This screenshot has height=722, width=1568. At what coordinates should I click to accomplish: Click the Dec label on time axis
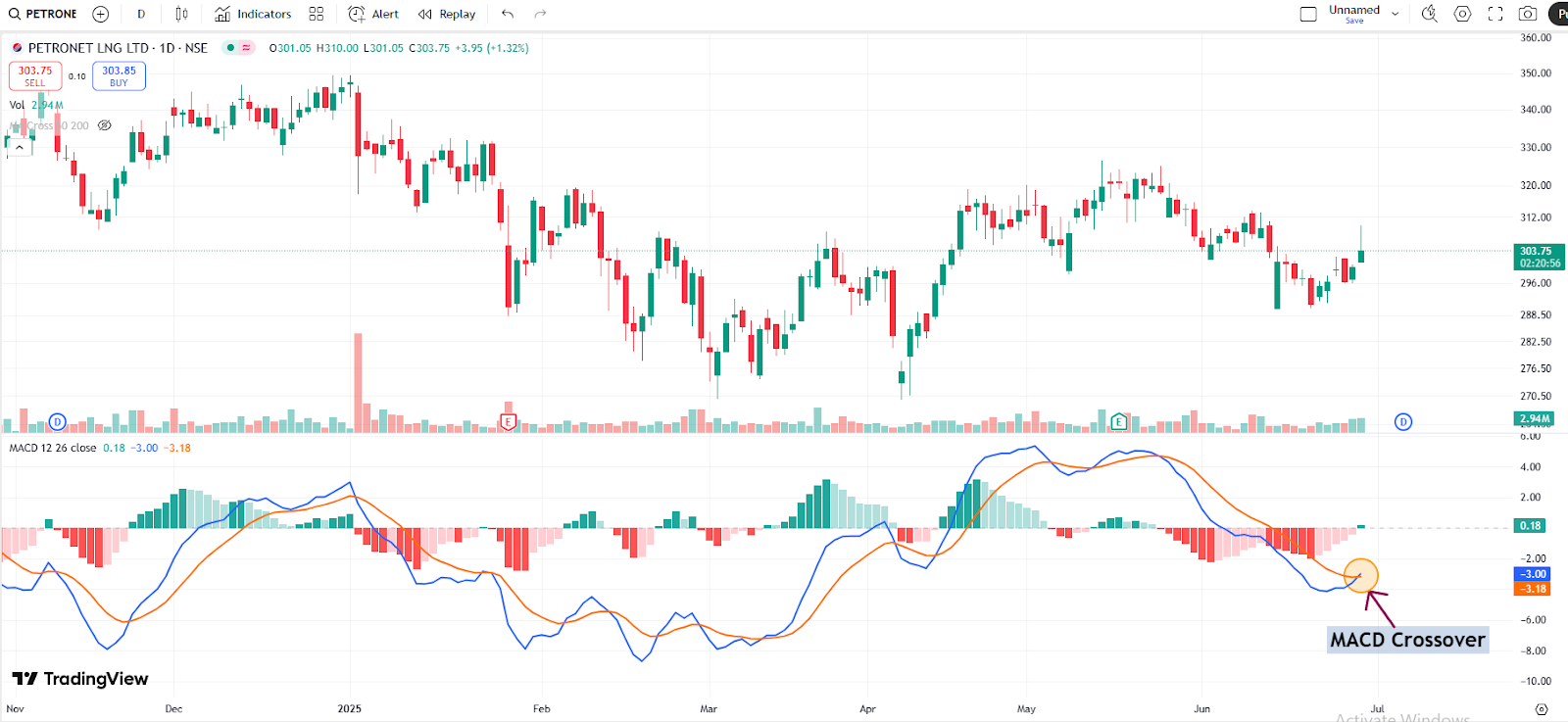coord(173,709)
